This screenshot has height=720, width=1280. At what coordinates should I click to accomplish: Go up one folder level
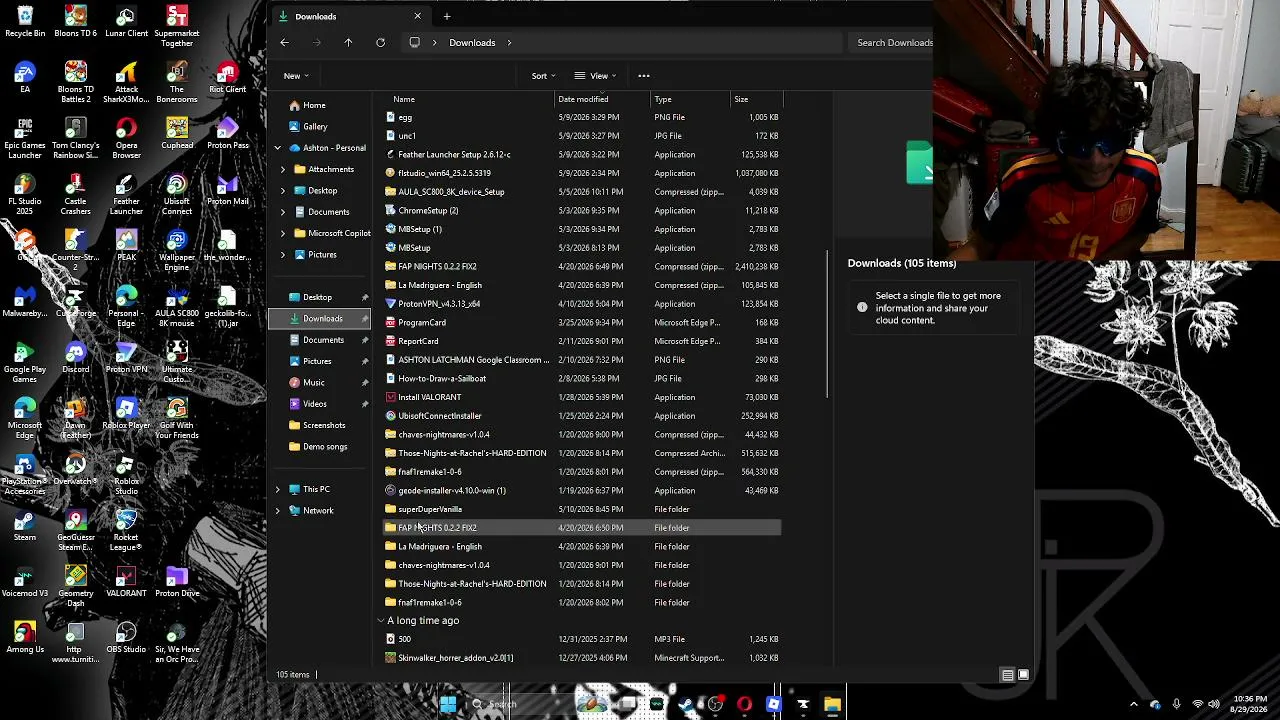tap(348, 43)
